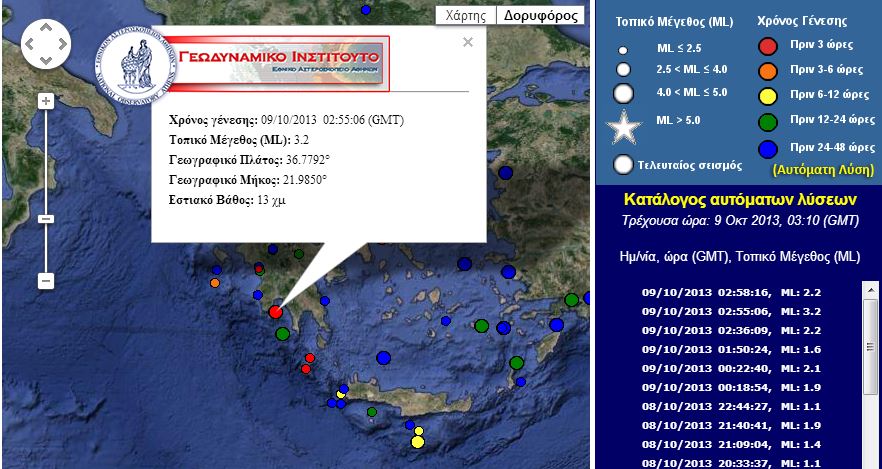Click the 'Τελευταίος σεισμός' legend circle icon
The image size is (882, 469).
(x=625, y=165)
